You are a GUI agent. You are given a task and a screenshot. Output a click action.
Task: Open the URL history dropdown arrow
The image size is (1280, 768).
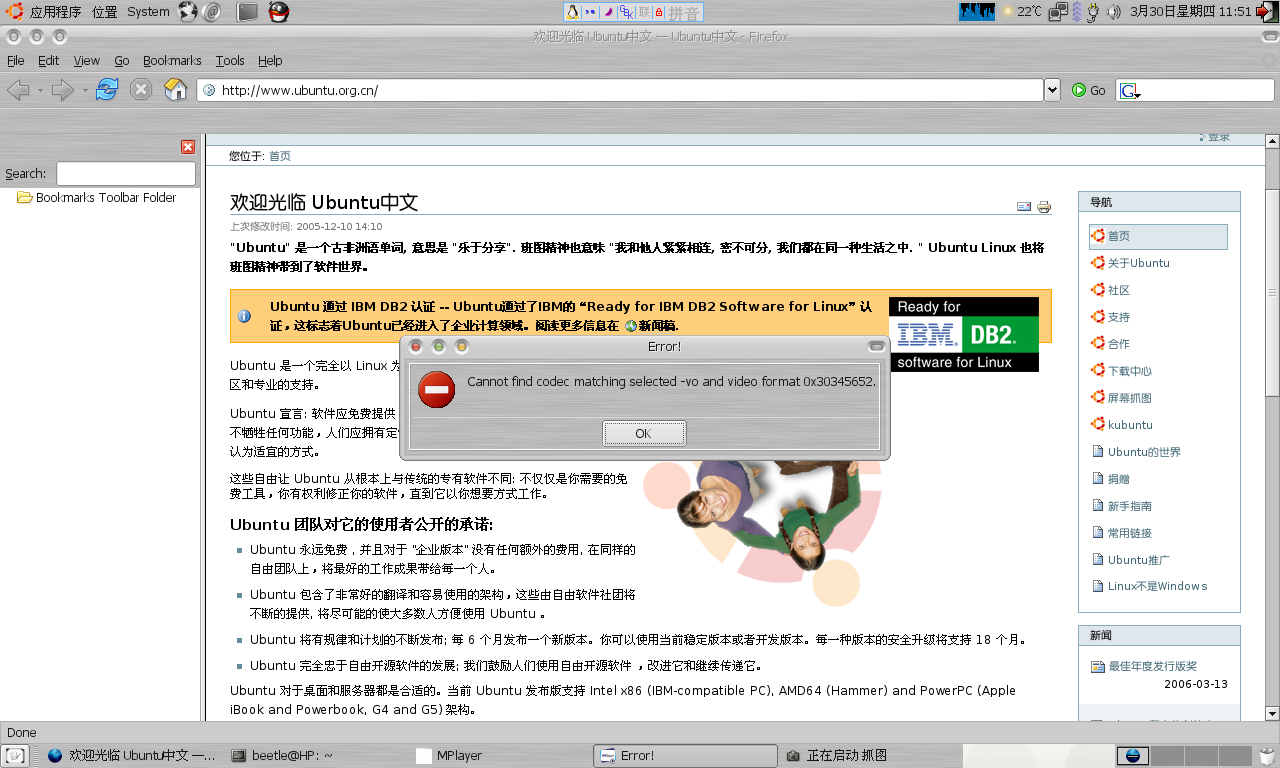point(1052,90)
